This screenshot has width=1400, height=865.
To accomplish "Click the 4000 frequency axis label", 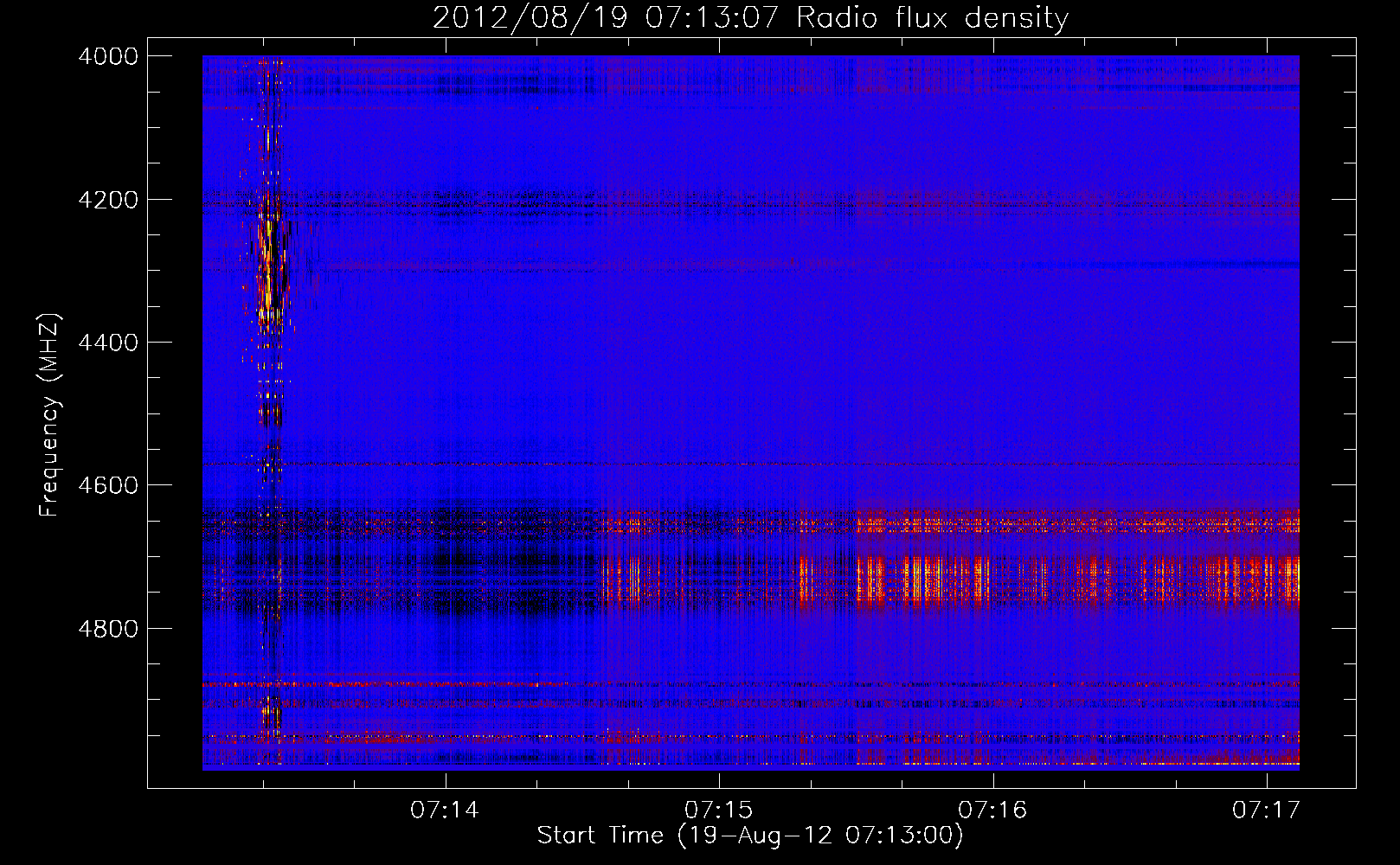I will click(108, 56).
